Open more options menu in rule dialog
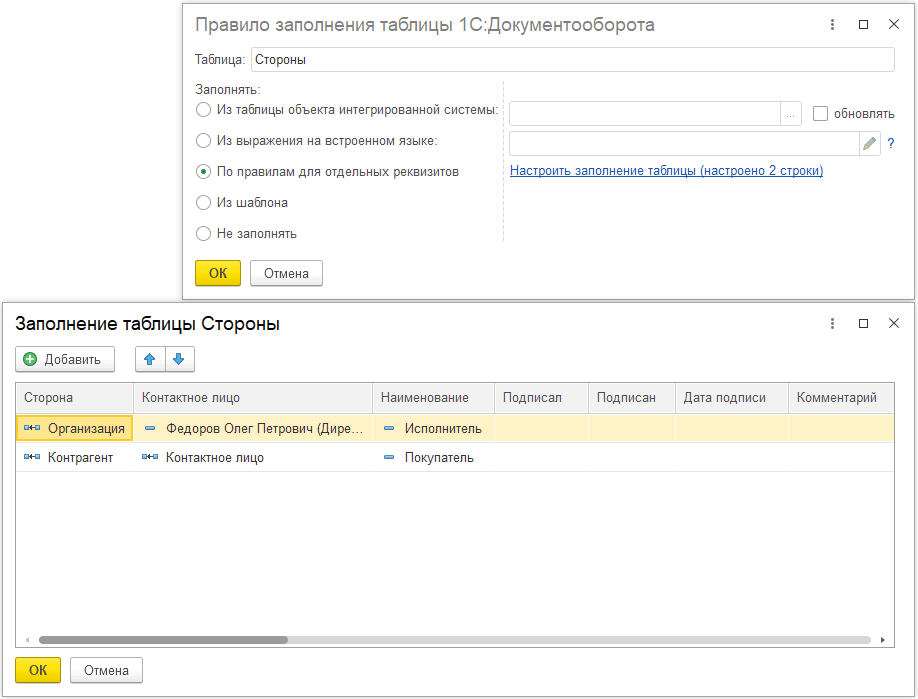The width and height of the screenshot is (918, 699). click(x=833, y=25)
